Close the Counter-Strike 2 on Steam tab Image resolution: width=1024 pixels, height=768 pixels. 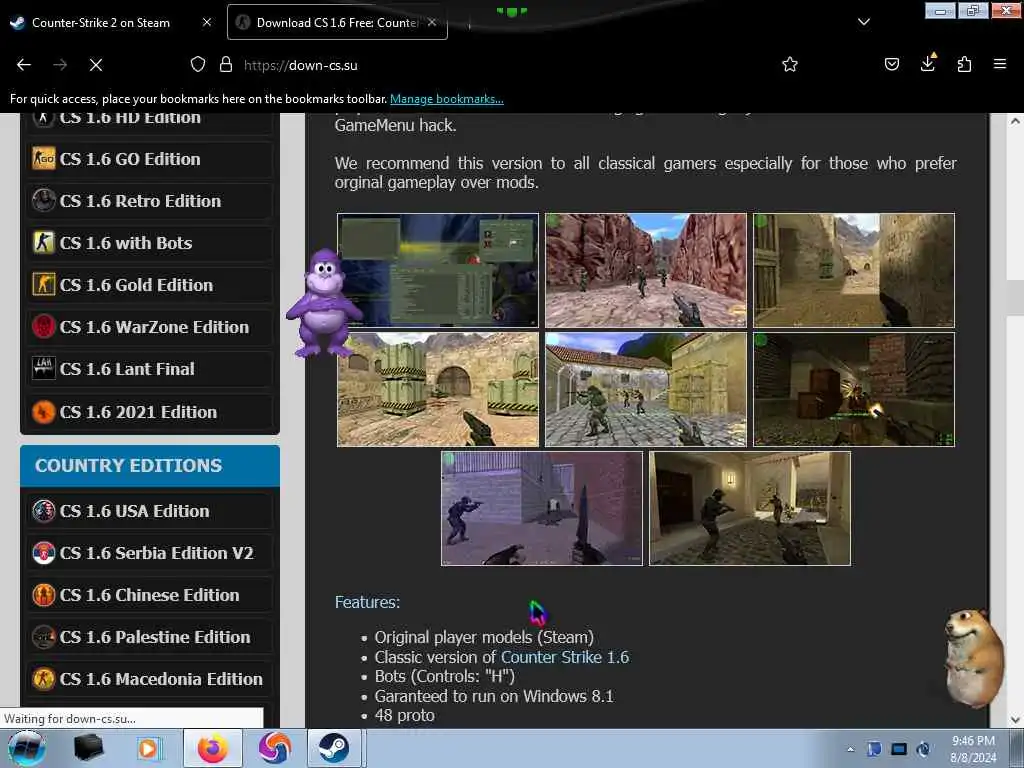click(206, 22)
